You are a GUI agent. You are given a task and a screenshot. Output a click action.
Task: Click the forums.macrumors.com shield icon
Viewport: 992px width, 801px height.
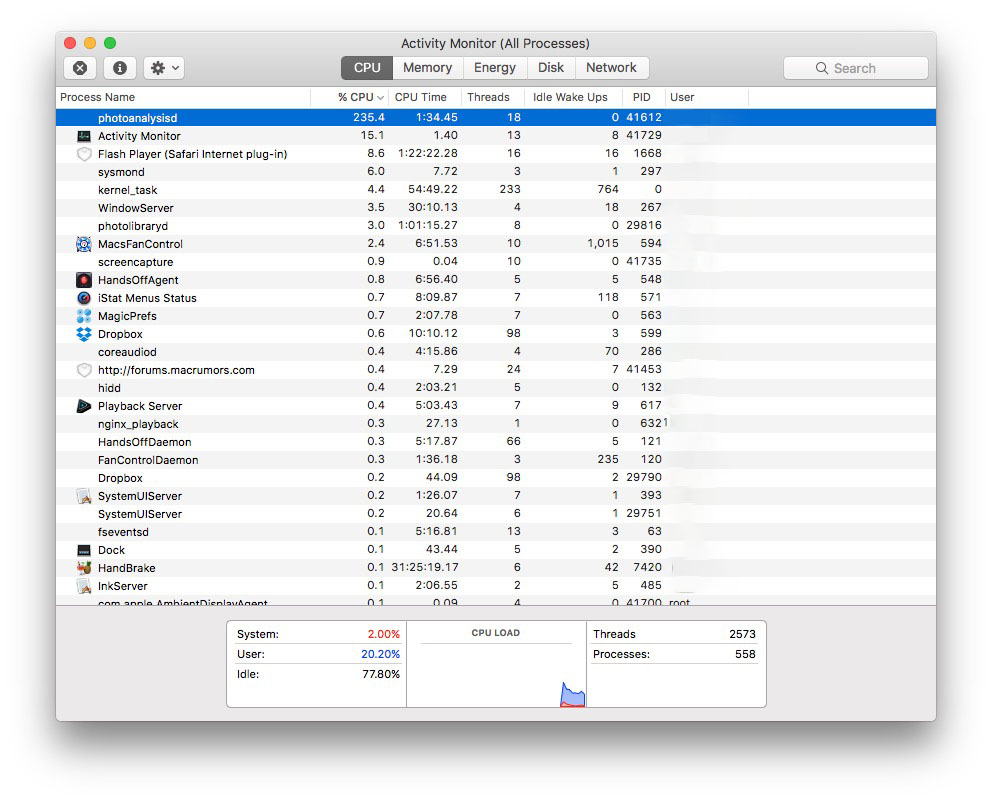point(84,370)
